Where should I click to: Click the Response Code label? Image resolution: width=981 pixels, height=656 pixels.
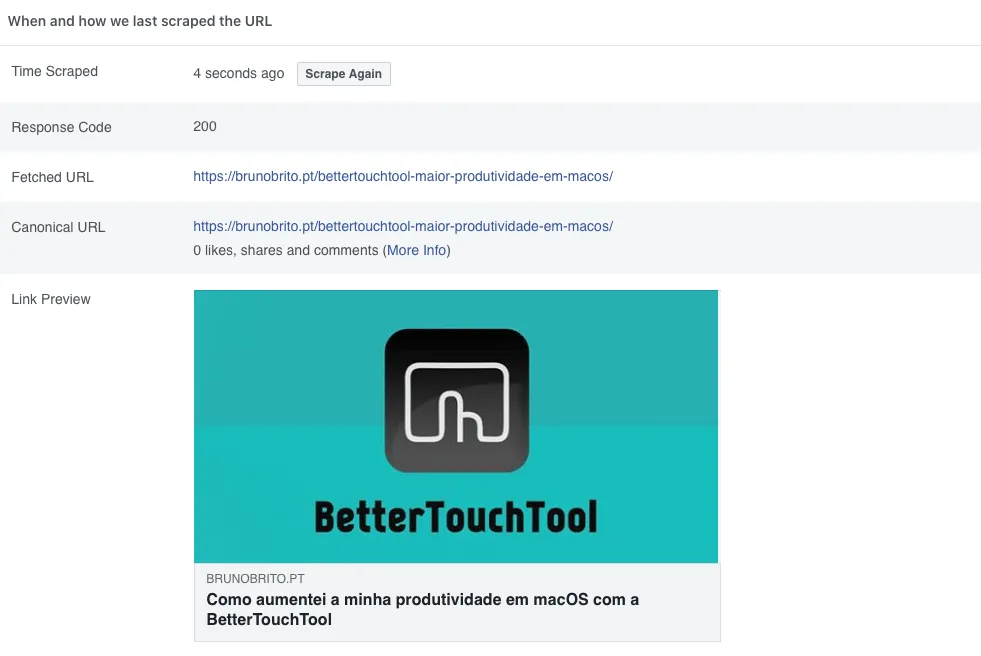coord(61,127)
